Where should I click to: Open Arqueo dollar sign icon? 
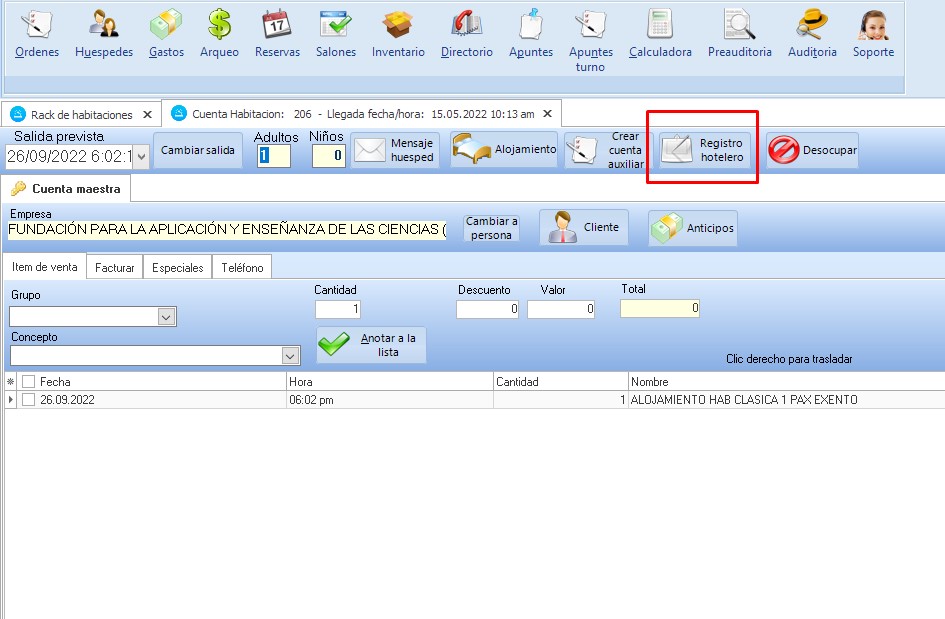click(219, 24)
